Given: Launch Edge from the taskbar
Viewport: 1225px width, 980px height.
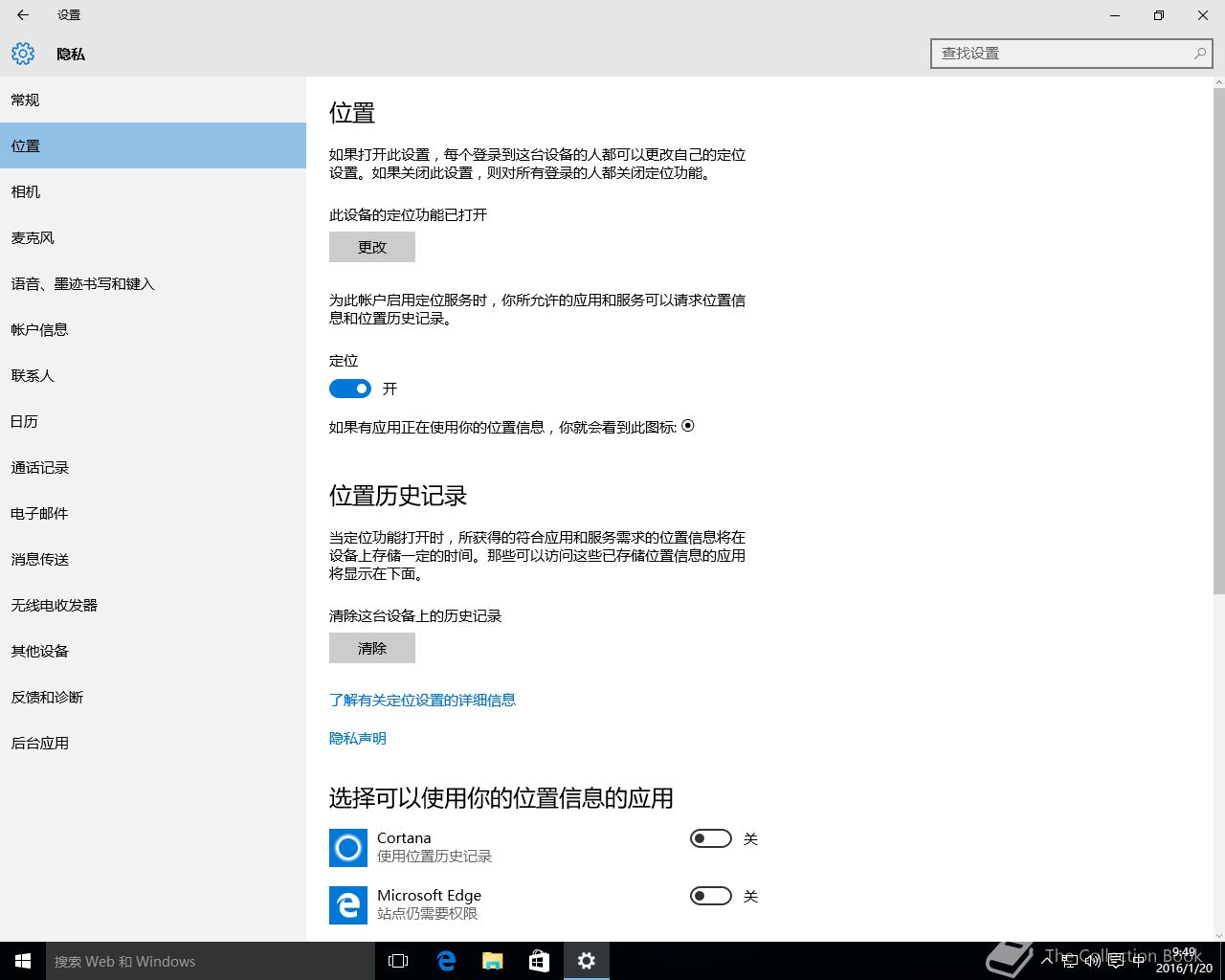Looking at the screenshot, I should point(446,961).
